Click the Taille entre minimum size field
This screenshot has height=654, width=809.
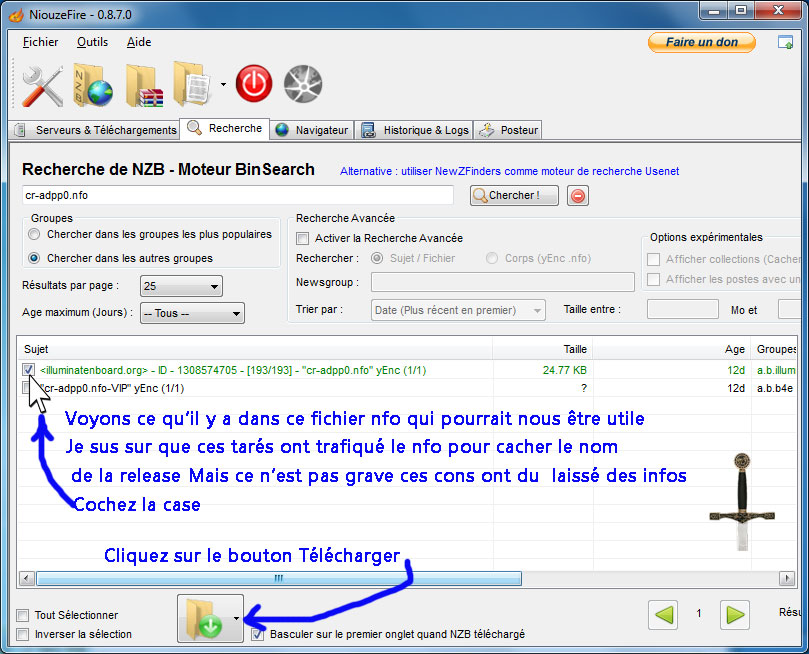(683, 309)
